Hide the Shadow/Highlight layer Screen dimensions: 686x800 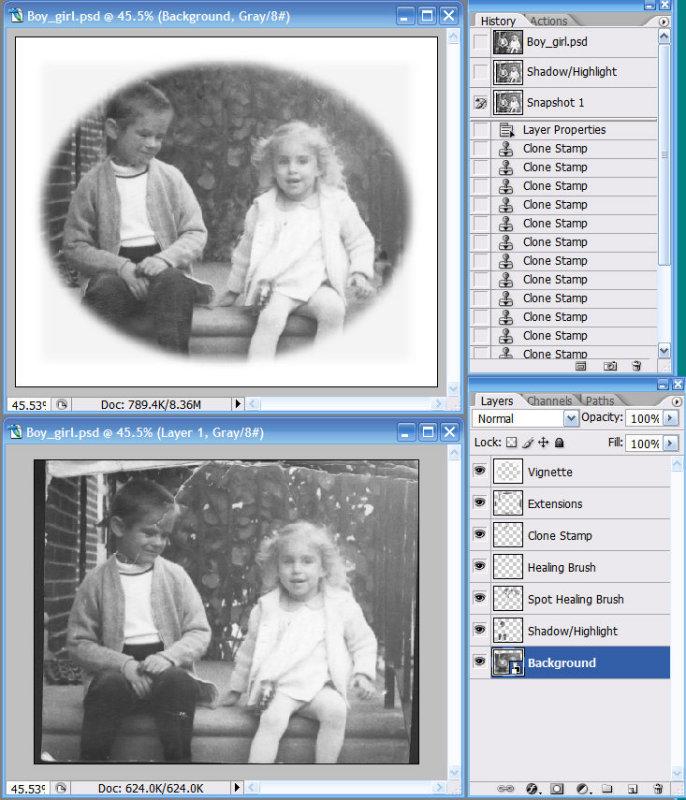tap(479, 630)
